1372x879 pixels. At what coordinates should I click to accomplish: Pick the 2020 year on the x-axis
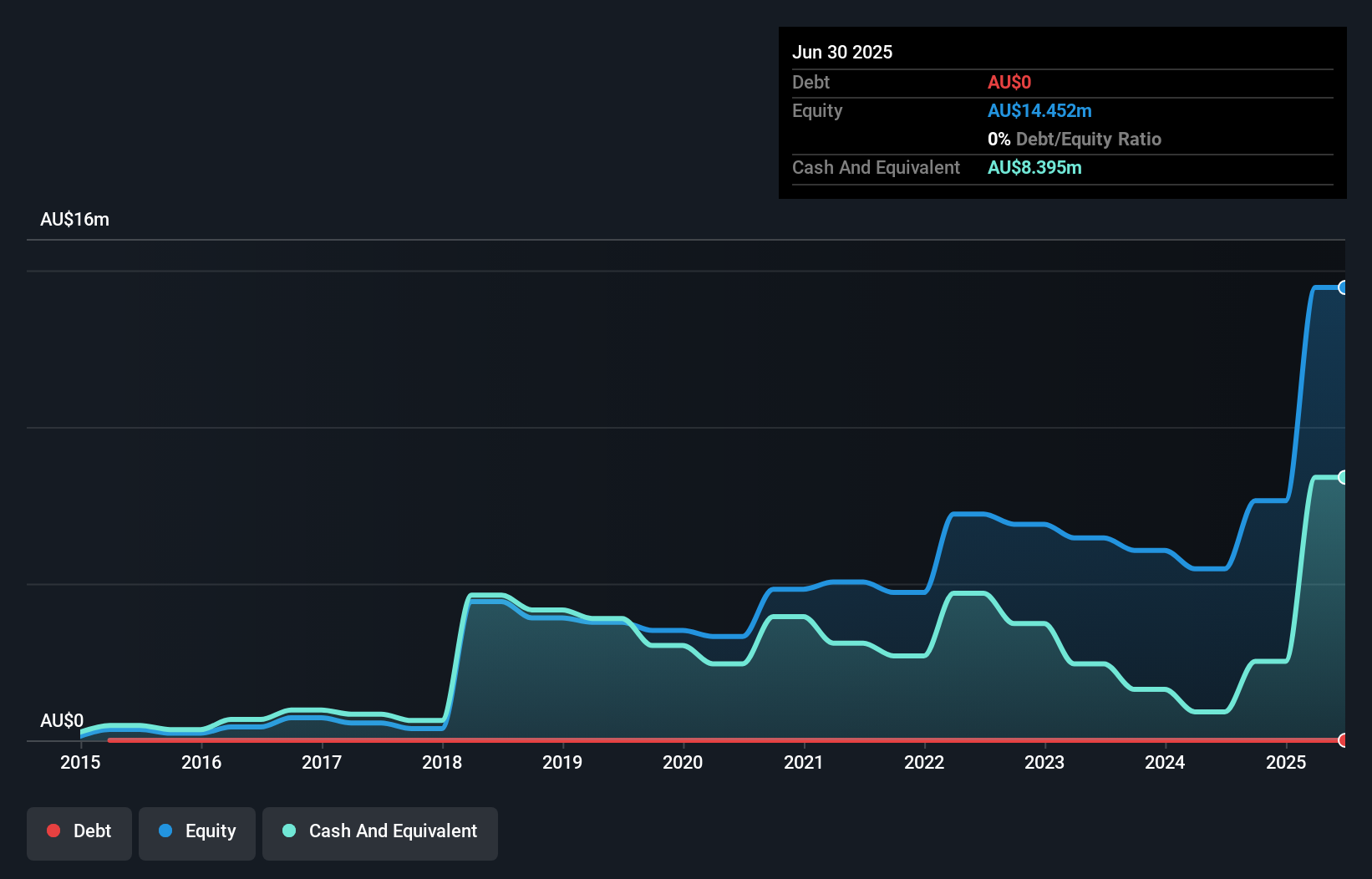[683, 762]
